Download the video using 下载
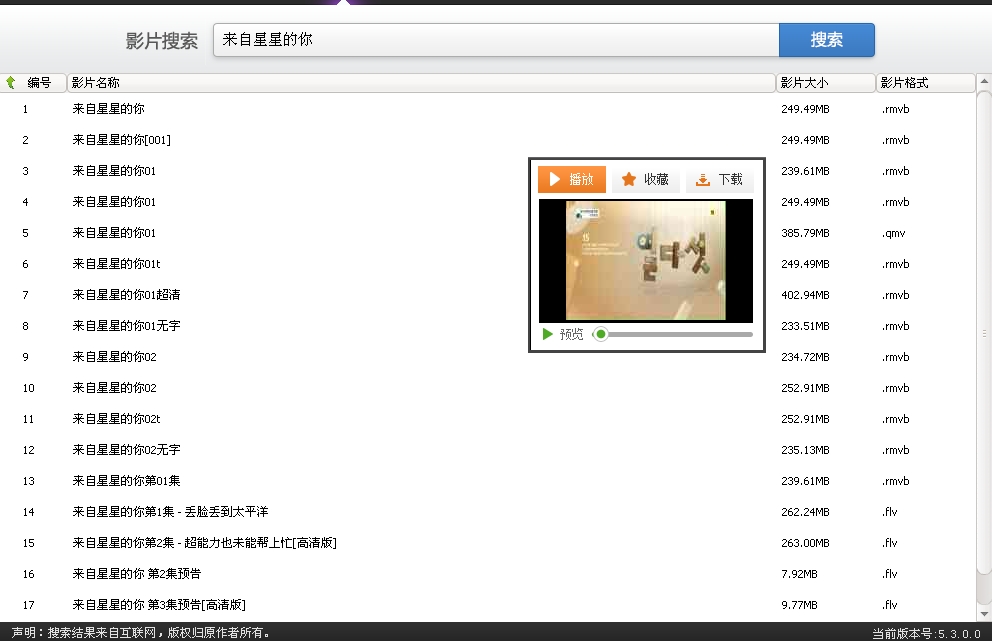This screenshot has height=641, width=992. tap(718, 180)
